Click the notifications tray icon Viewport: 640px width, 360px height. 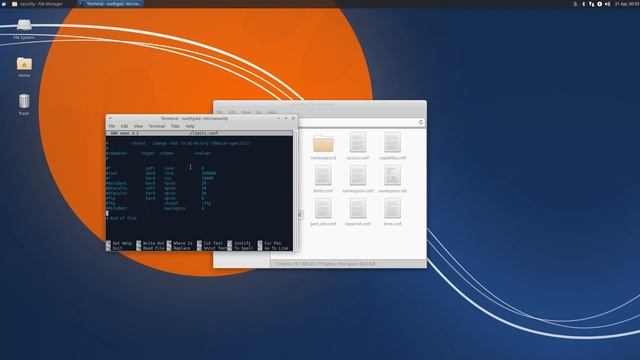[575, 4]
